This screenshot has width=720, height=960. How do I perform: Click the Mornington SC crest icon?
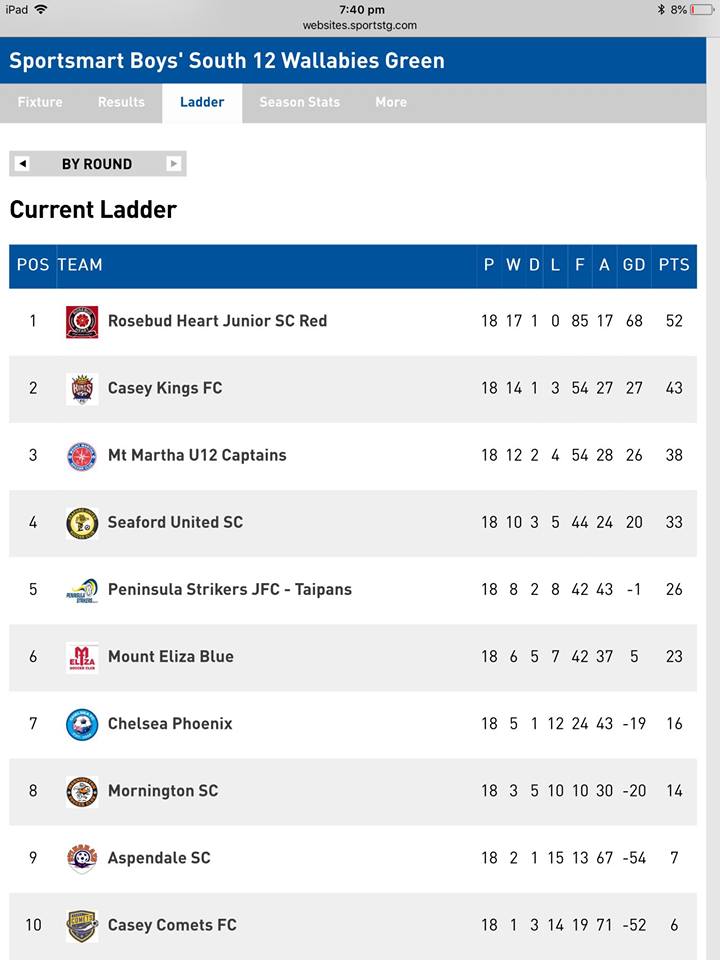(x=82, y=792)
